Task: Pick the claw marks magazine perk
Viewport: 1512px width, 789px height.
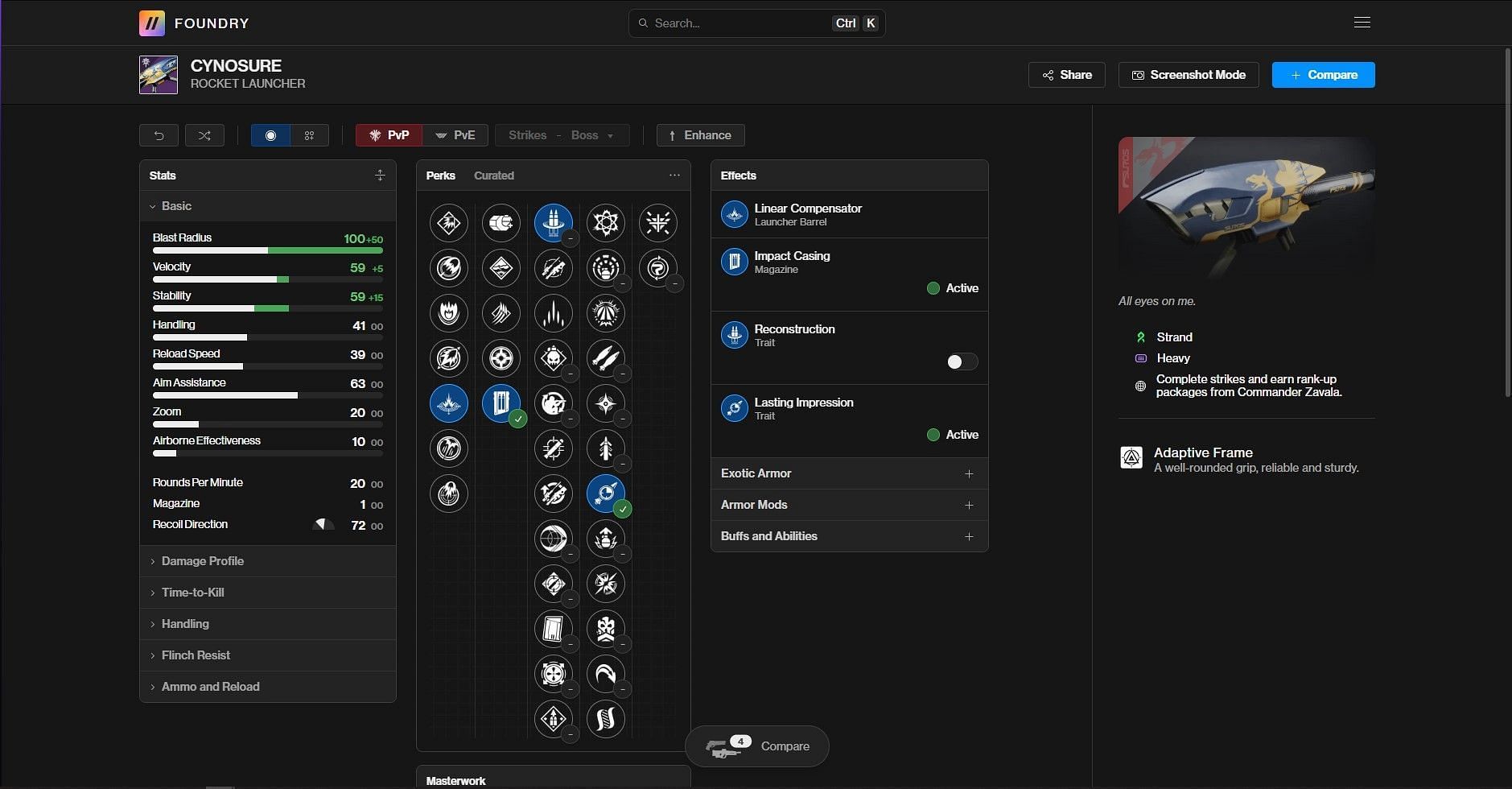Action: pyautogui.click(x=501, y=313)
